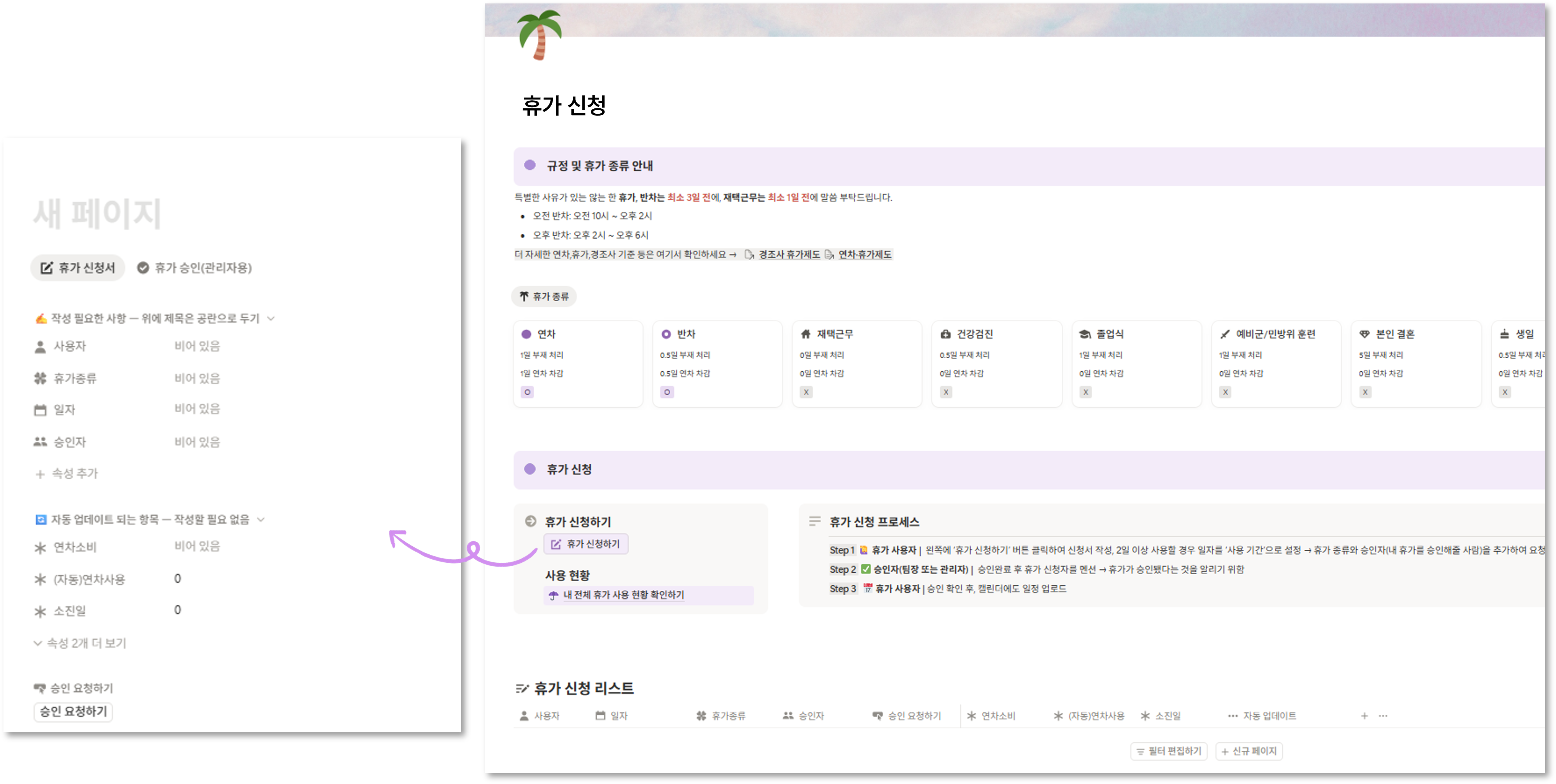Open table more options ellipsis
This screenshot has width=1556, height=784.
(1383, 716)
